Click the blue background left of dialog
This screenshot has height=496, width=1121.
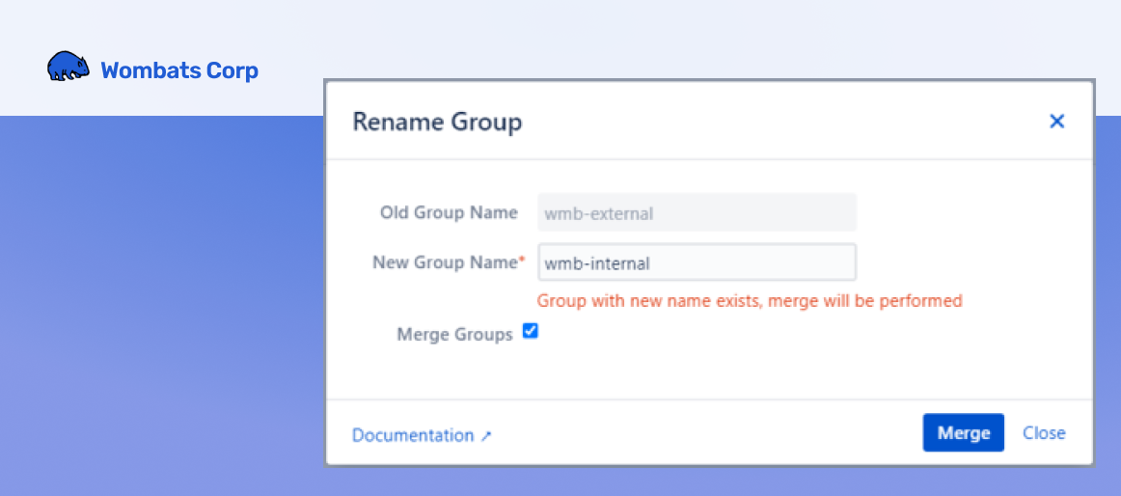tap(160, 300)
